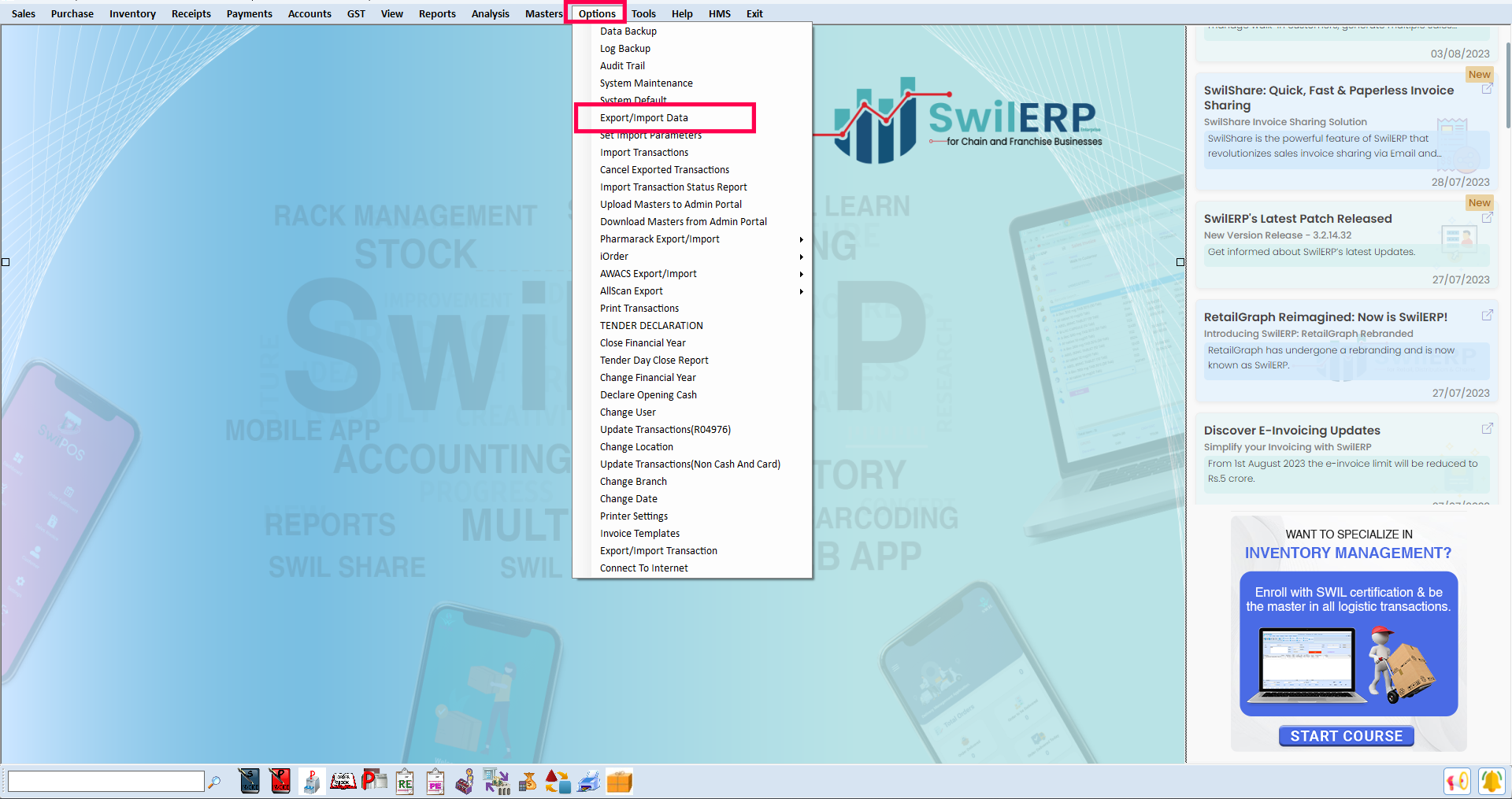Viewport: 1512px width, 799px height.
Task: Click the money bag with calculator icon
Action: (528, 781)
